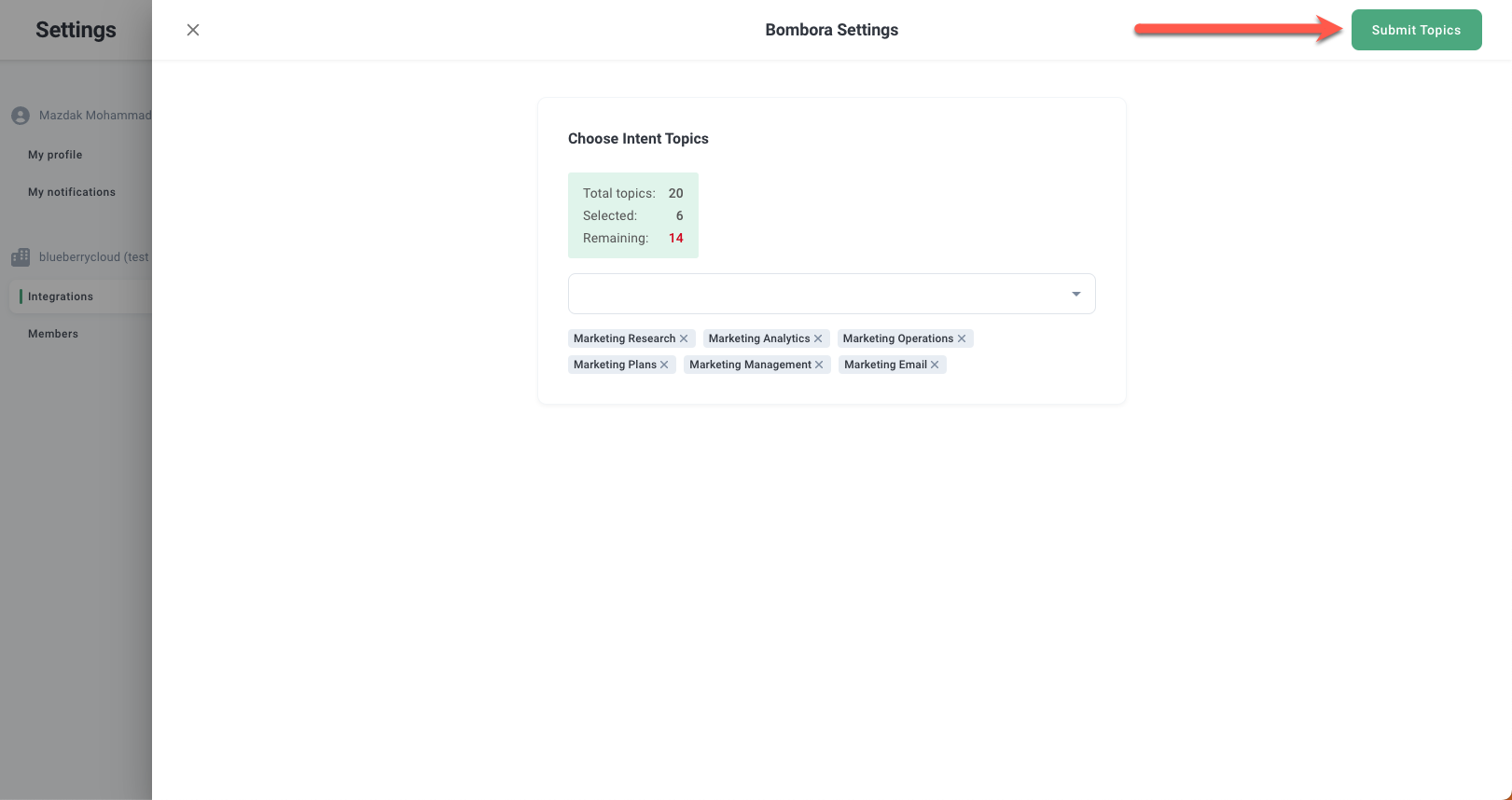Open My notifications settings
The height and width of the screenshot is (800, 1512).
(x=72, y=192)
